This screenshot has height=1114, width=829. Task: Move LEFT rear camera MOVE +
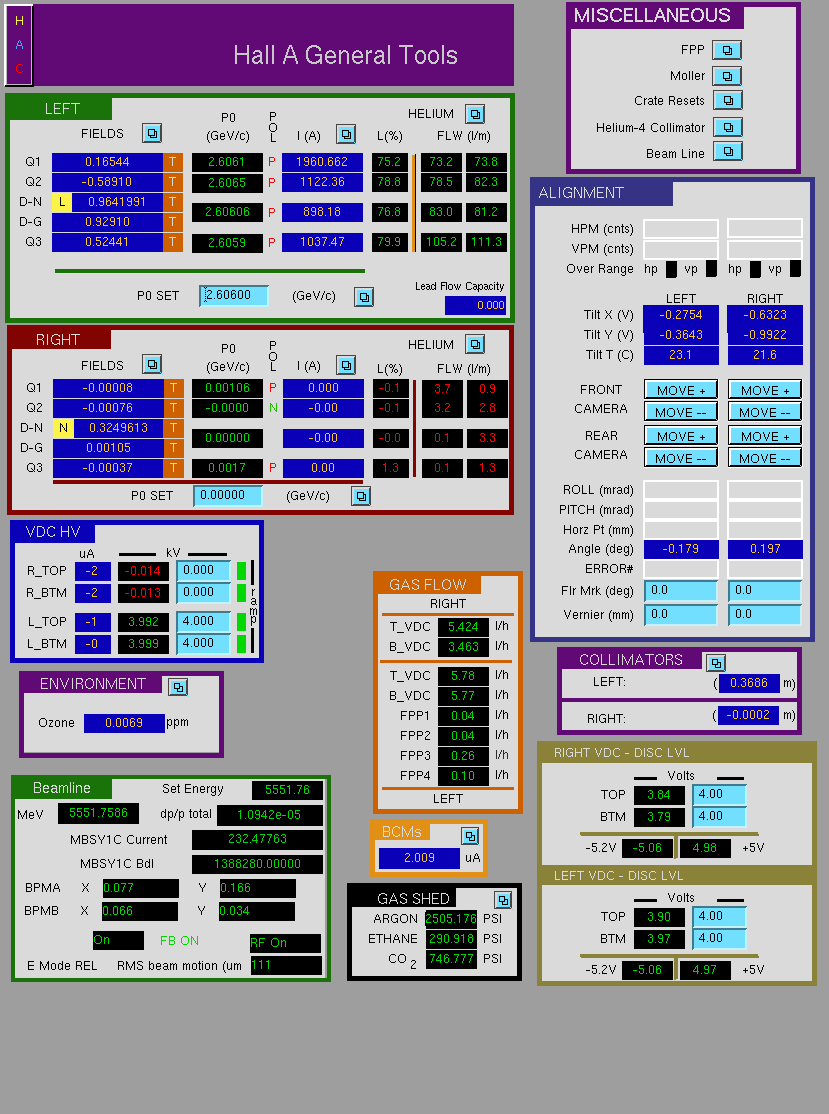click(x=681, y=436)
